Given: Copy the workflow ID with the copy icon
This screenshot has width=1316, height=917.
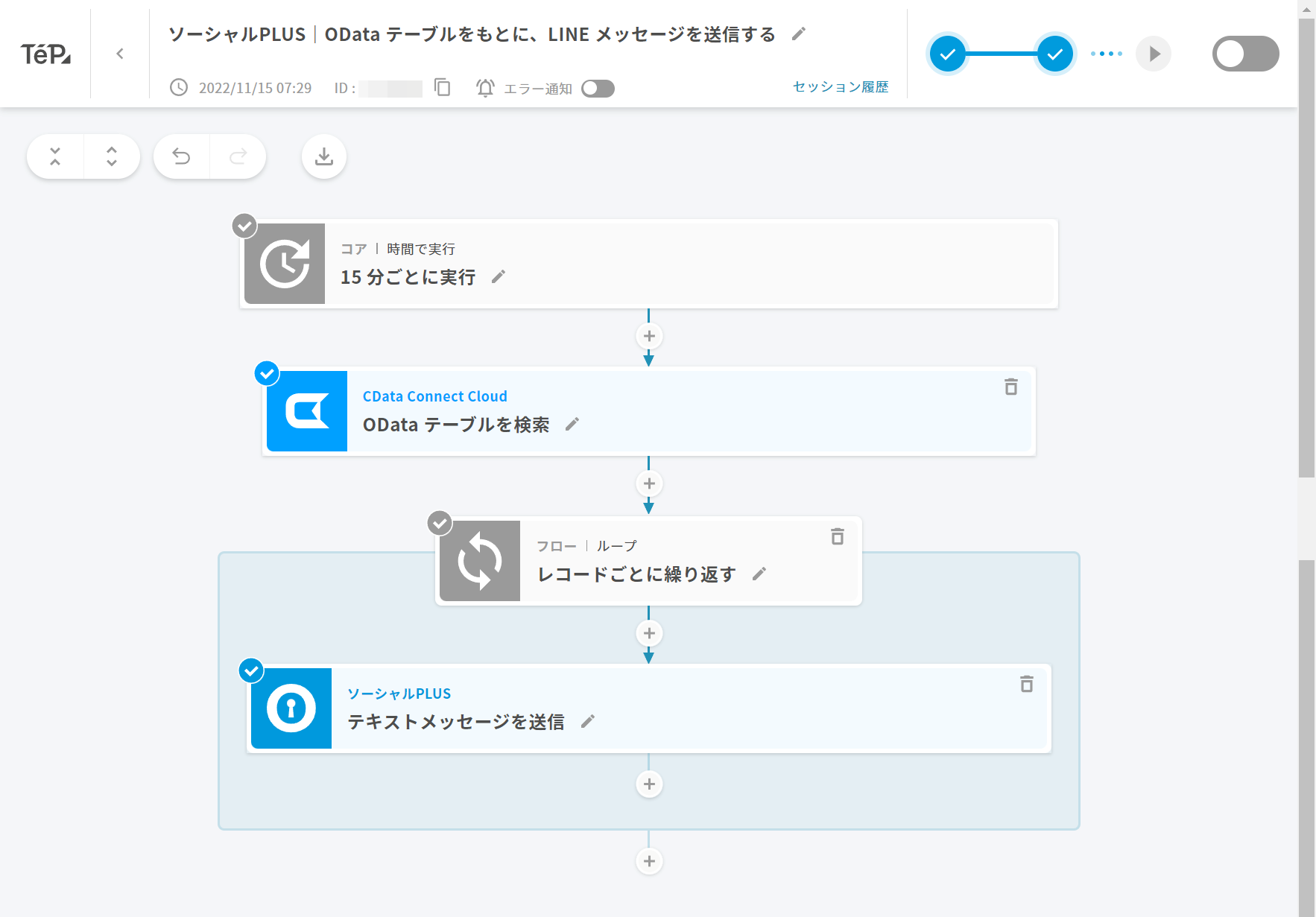Looking at the screenshot, I should point(443,87).
